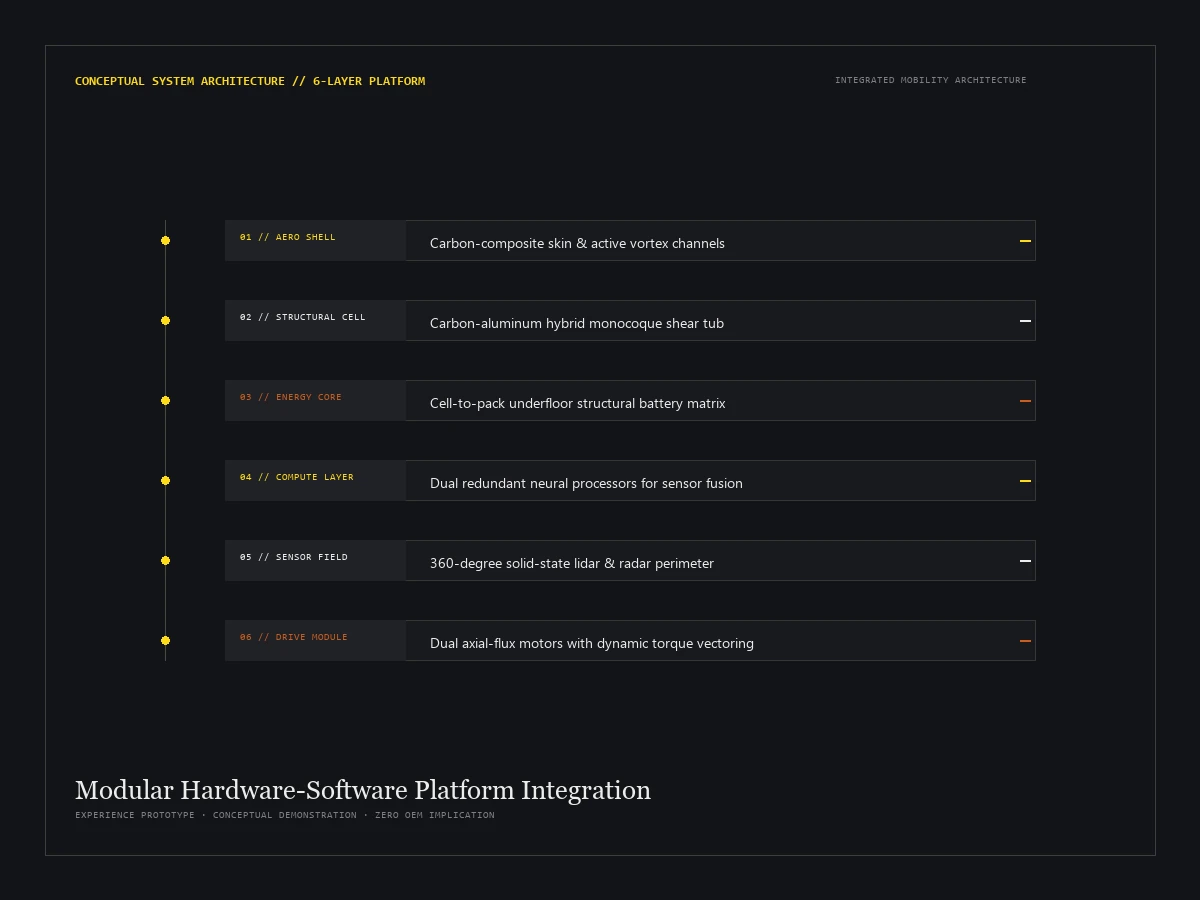The width and height of the screenshot is (1200, 900).
Task: Collapse the Drive Module layer row
Action: coord(1025,641)
